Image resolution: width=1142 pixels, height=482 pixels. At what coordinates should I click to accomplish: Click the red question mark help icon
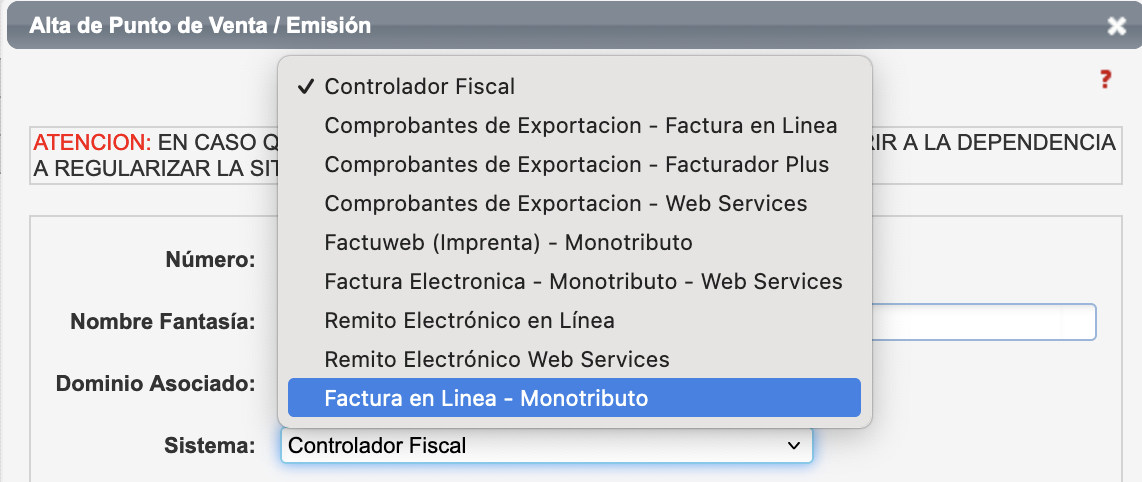click(1105, 80)
